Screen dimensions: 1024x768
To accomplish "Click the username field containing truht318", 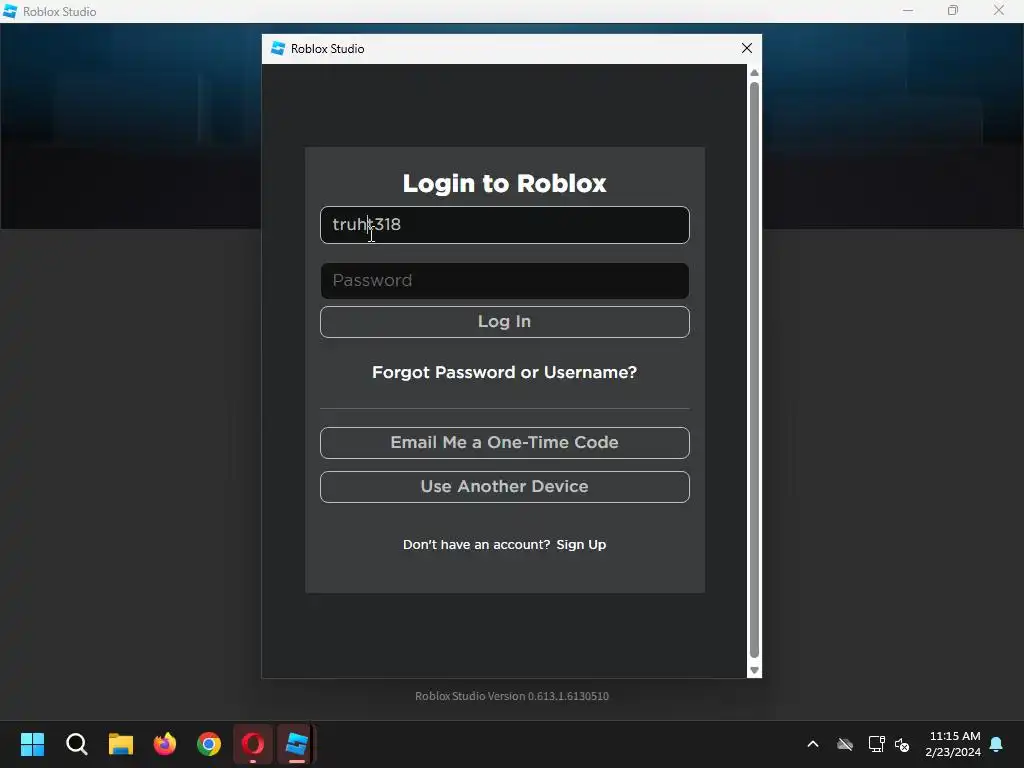I will 504,225.
